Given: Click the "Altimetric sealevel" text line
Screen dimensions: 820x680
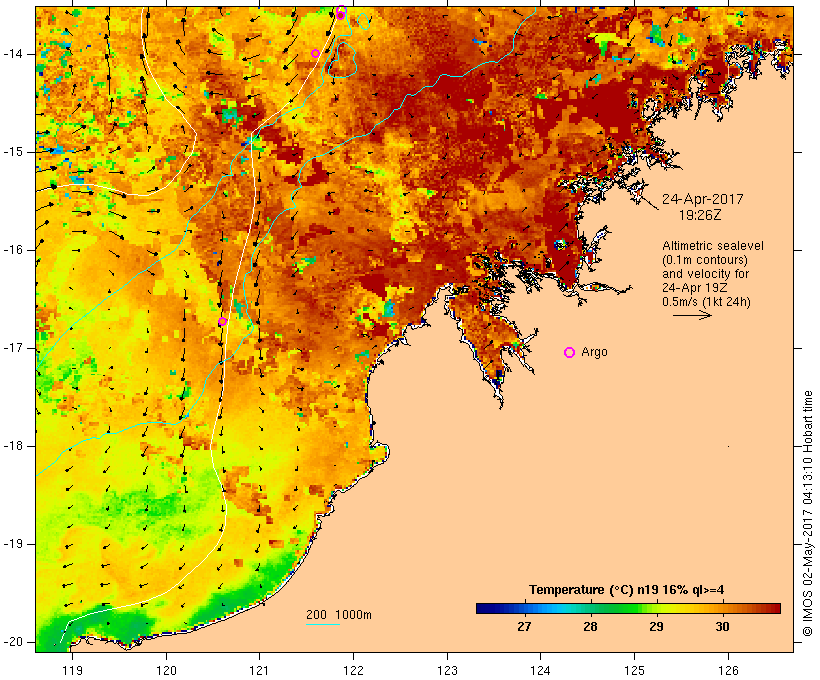Looking at the screenshot, I should (x=713, y=246).
